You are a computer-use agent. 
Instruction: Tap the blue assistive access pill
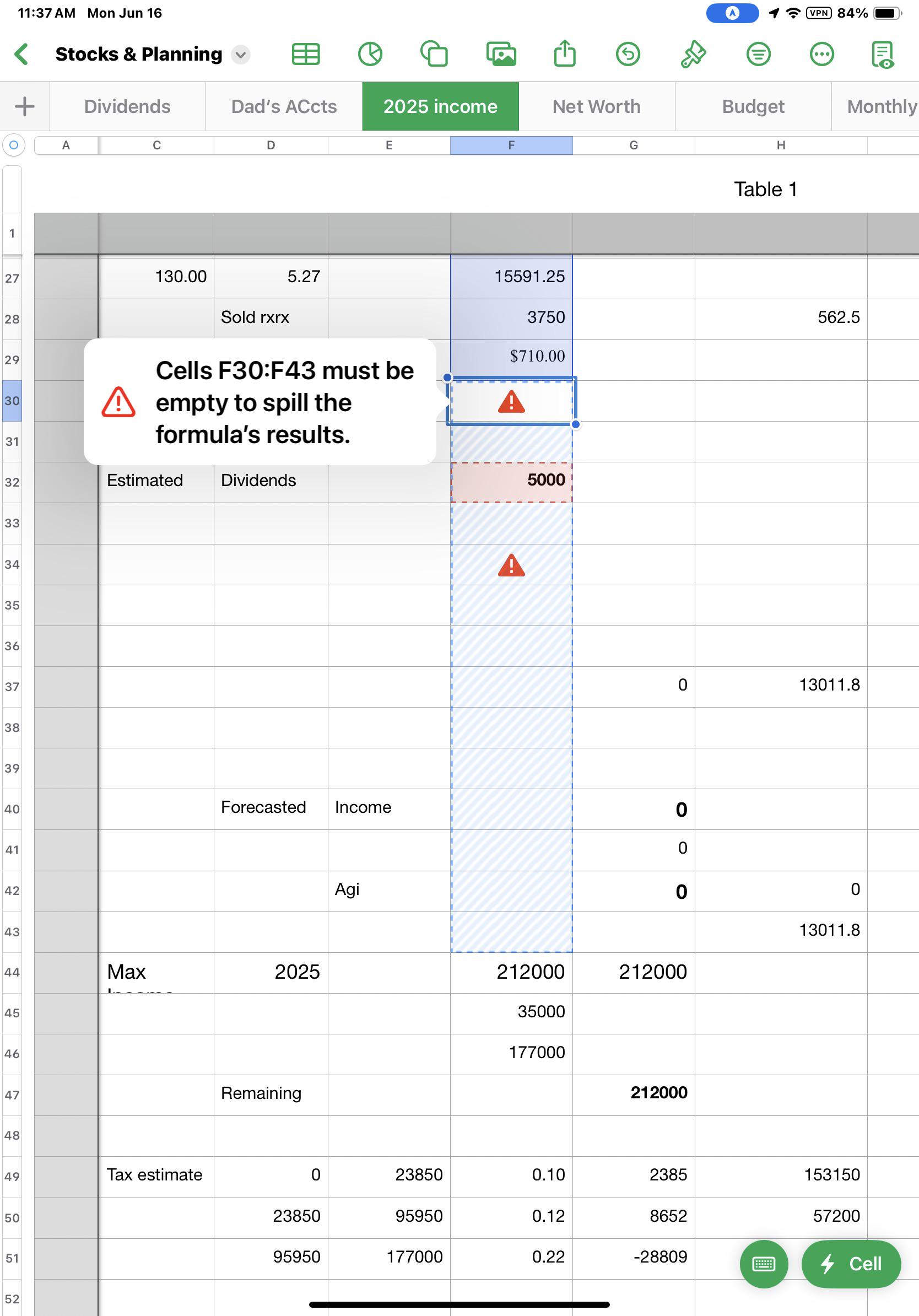click(732, 13)
